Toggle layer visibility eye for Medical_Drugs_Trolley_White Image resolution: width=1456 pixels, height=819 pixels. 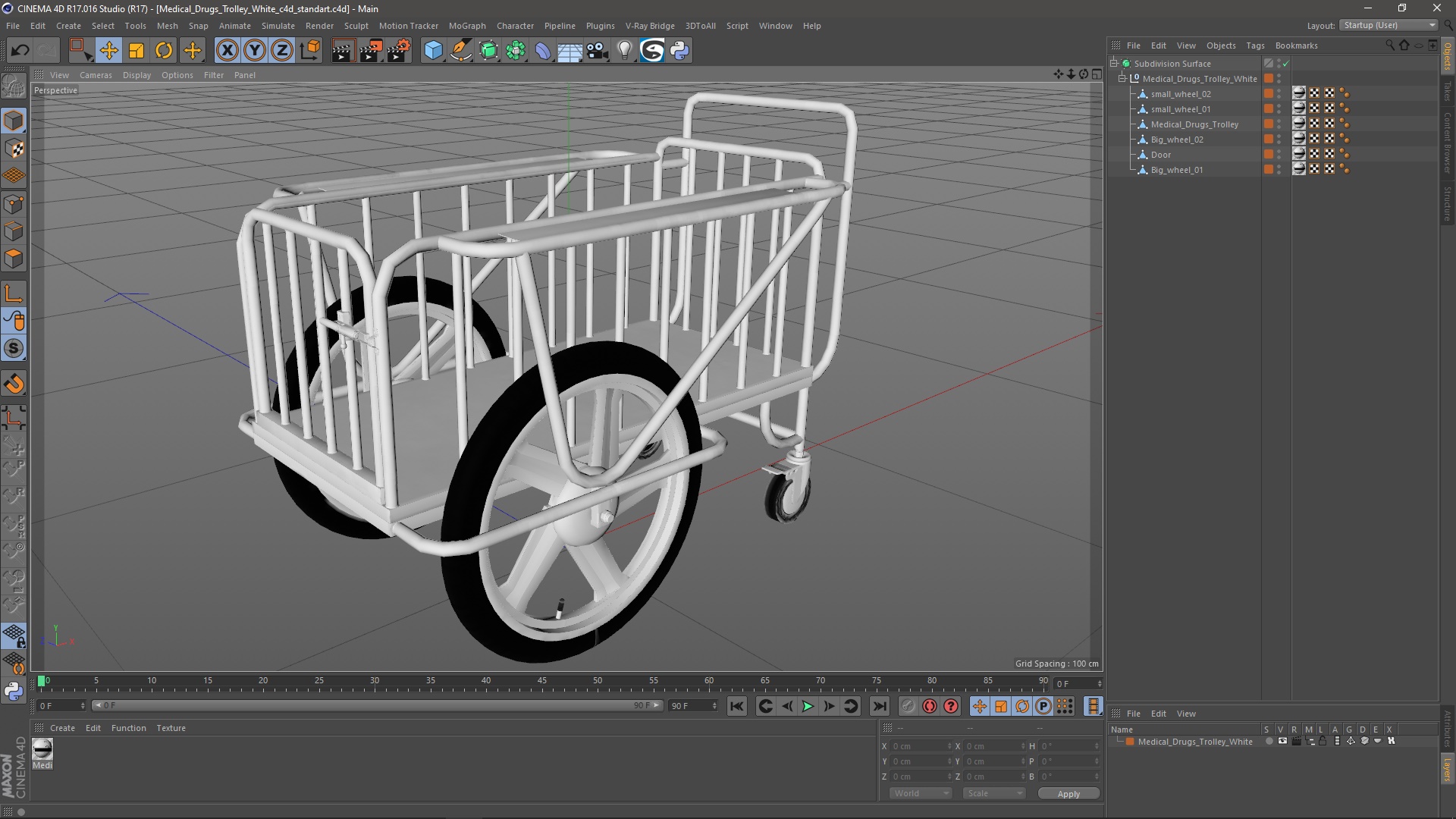click(x=1282, y=741)
